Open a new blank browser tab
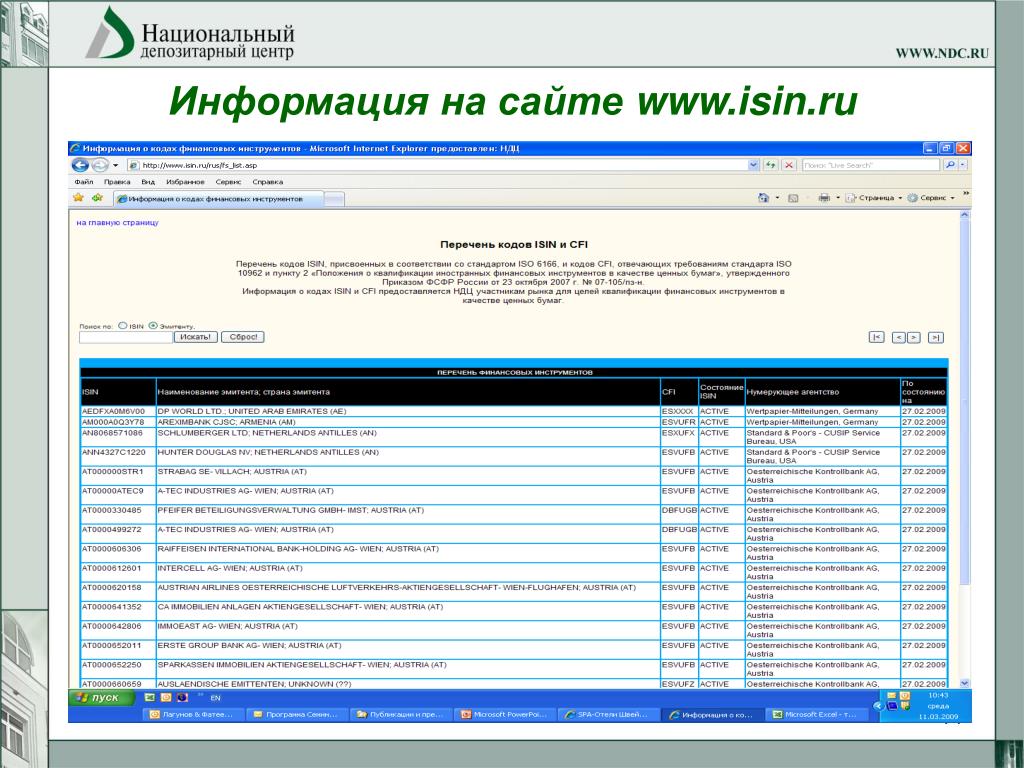 (334, 199)
